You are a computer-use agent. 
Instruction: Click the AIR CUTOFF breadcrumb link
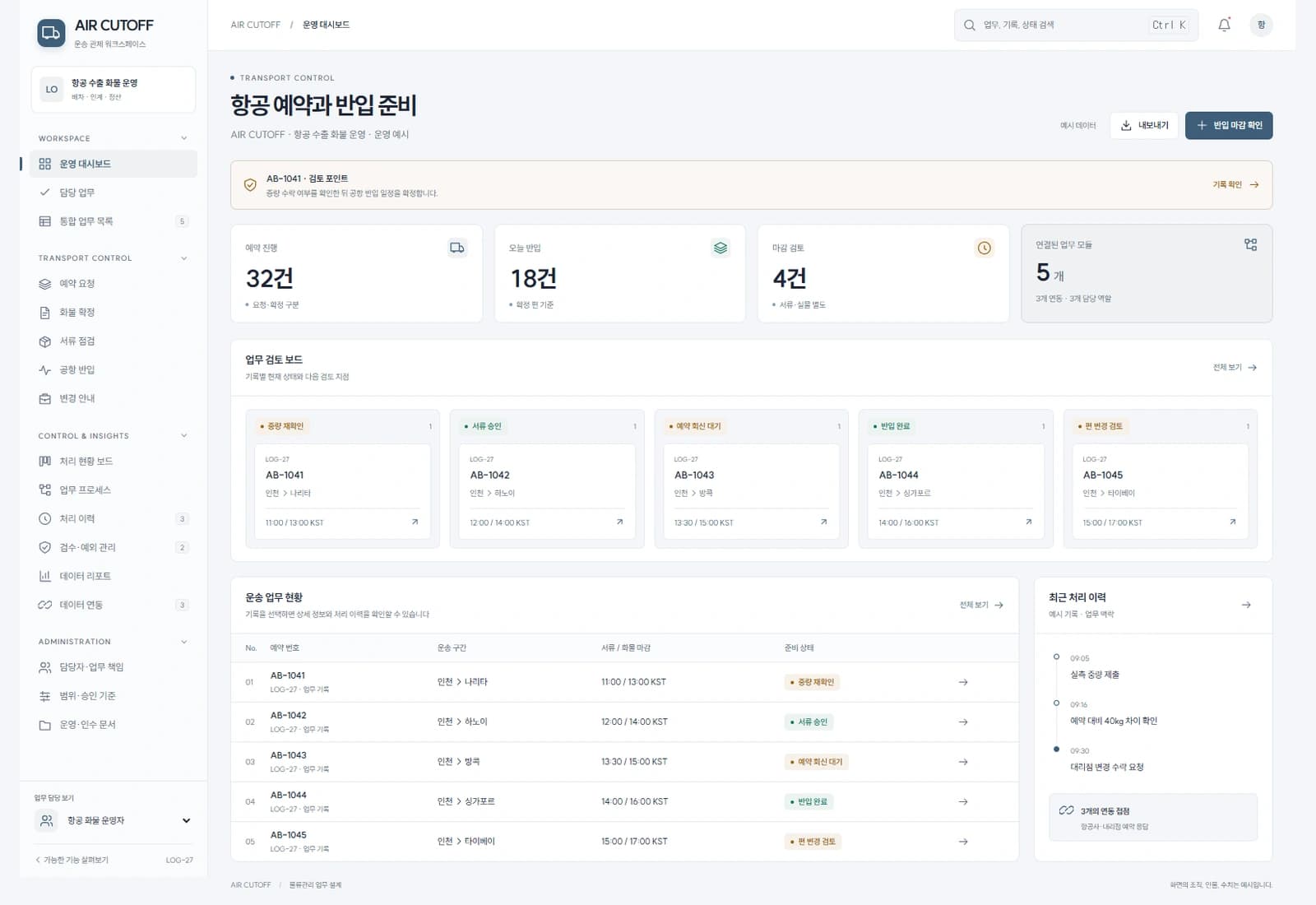click(x=256, y=25)
